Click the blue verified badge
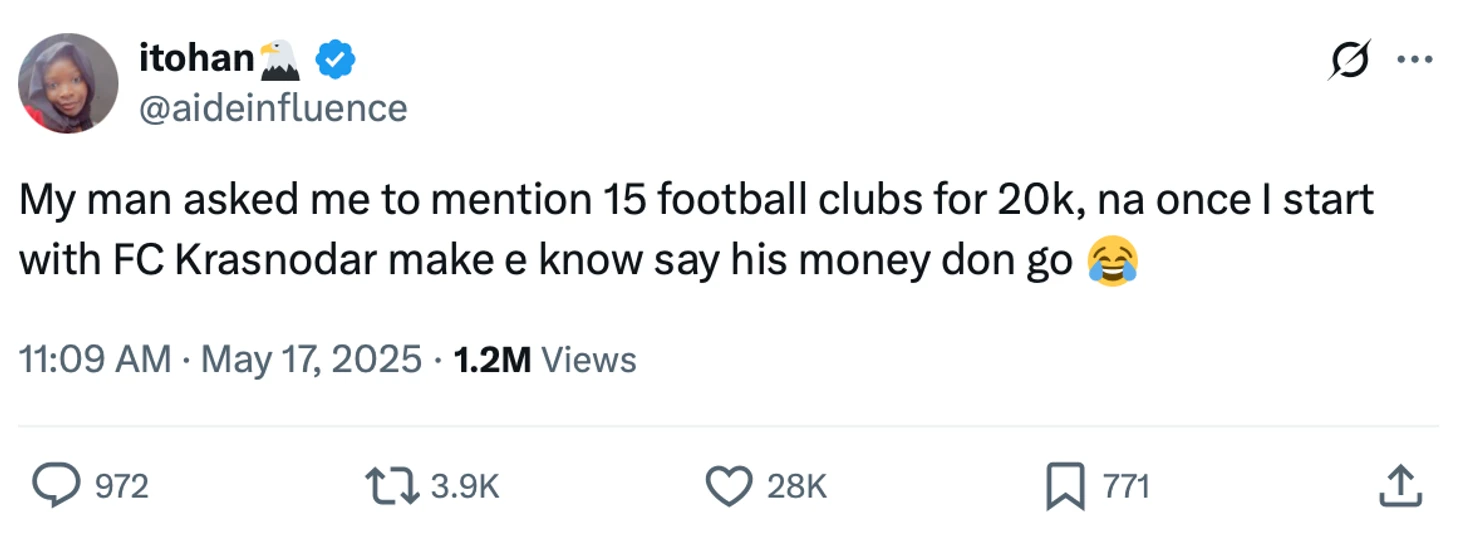Viewport: 1460px width, 540px height. pyautogui.click(x=335, y=61)
